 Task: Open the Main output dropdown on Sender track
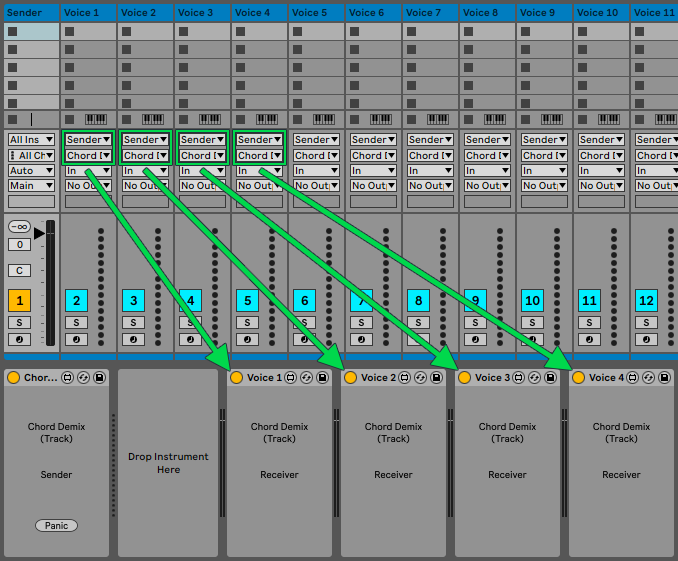32,186
